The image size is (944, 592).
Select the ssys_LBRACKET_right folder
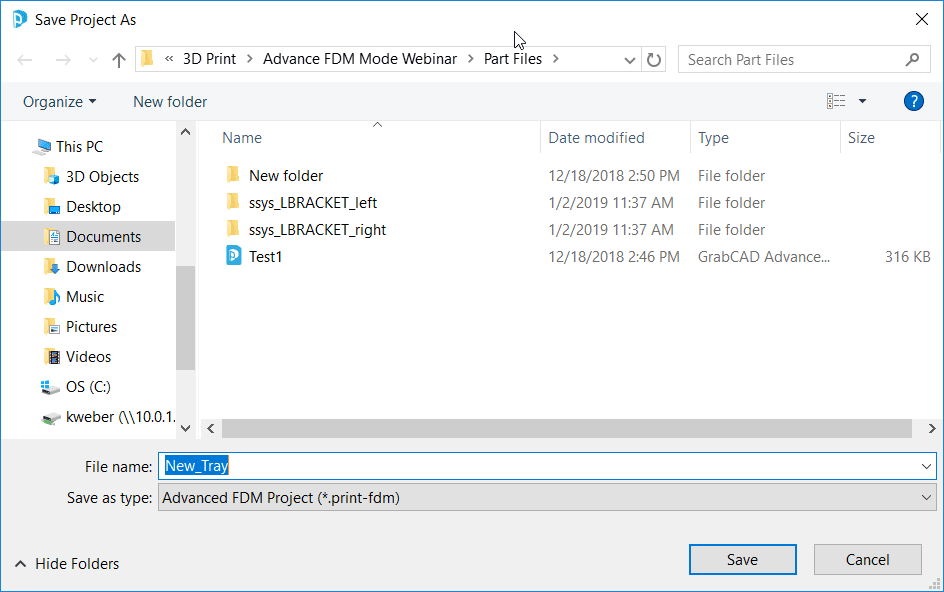coord(317,230)
